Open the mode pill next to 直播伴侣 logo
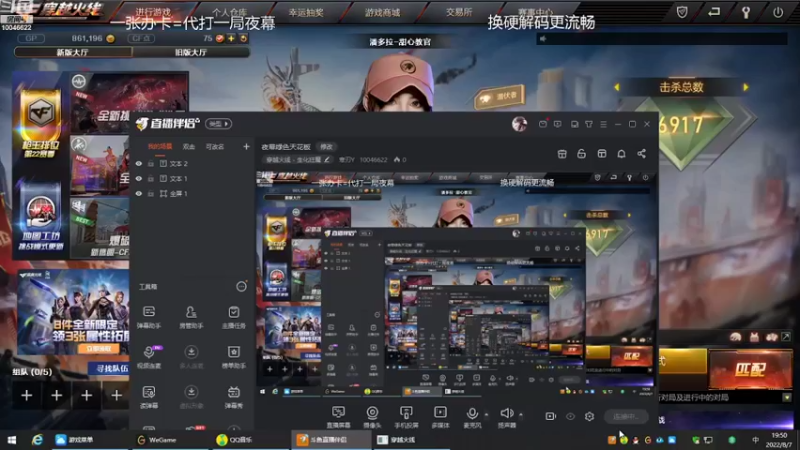The height and width of the screenshot is (450, 800). tap(218, 124)
